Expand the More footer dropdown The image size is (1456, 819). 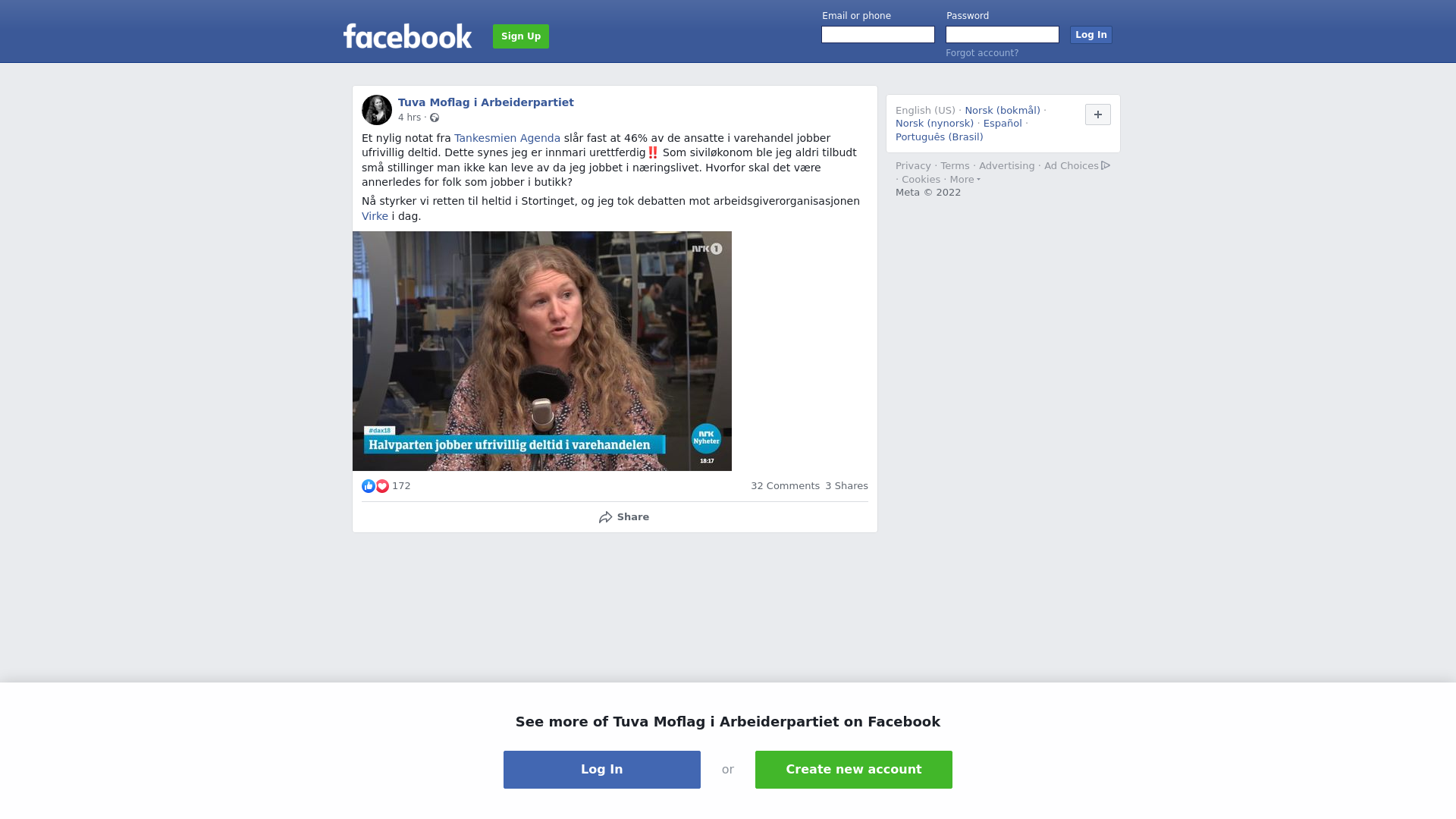pyautogui.click(x=965, y=180)
